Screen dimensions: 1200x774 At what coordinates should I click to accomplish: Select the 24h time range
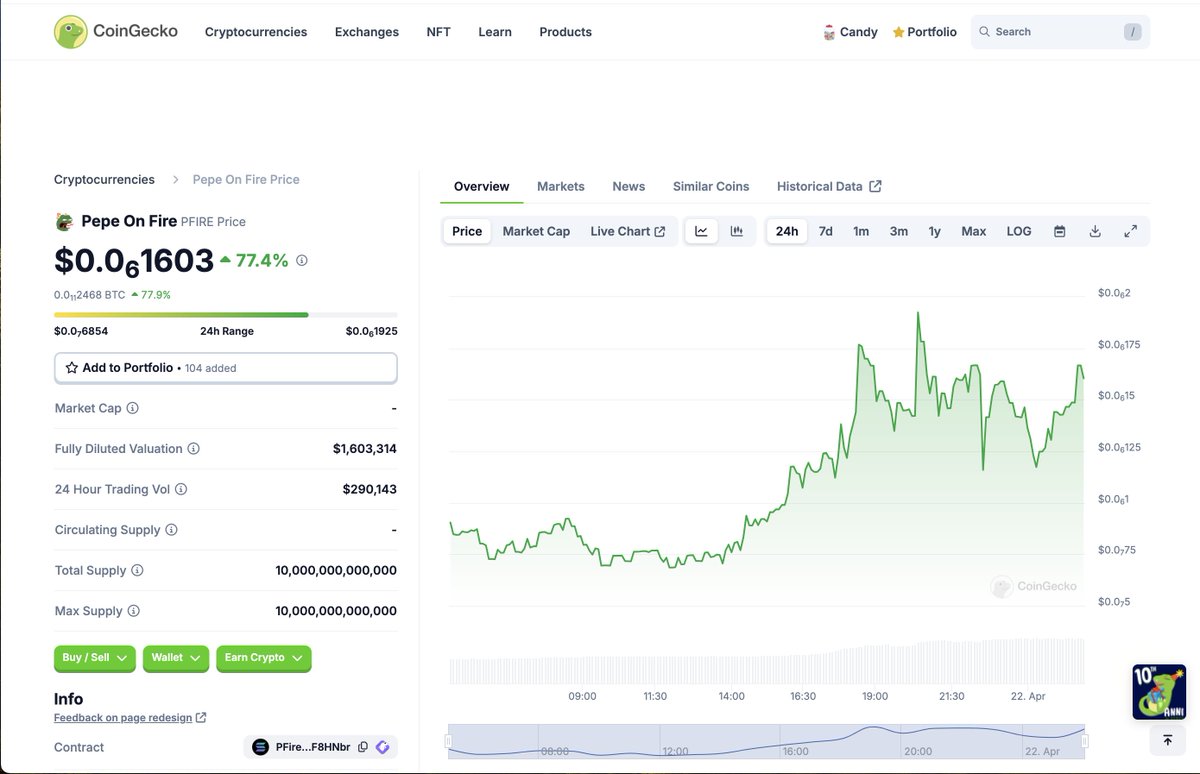point(787,231)
